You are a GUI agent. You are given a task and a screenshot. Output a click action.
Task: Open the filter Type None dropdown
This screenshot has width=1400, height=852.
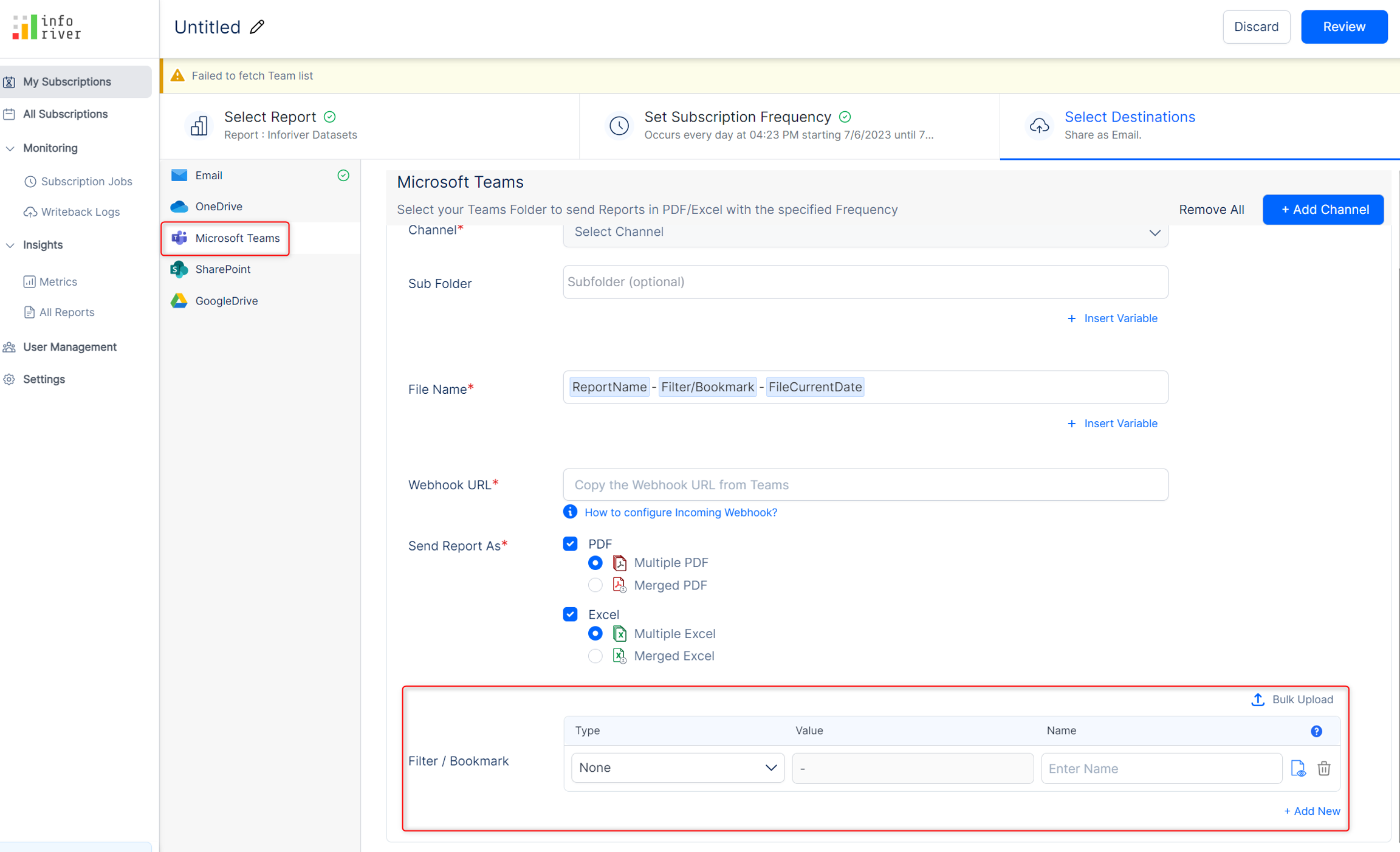click(678, 768)
